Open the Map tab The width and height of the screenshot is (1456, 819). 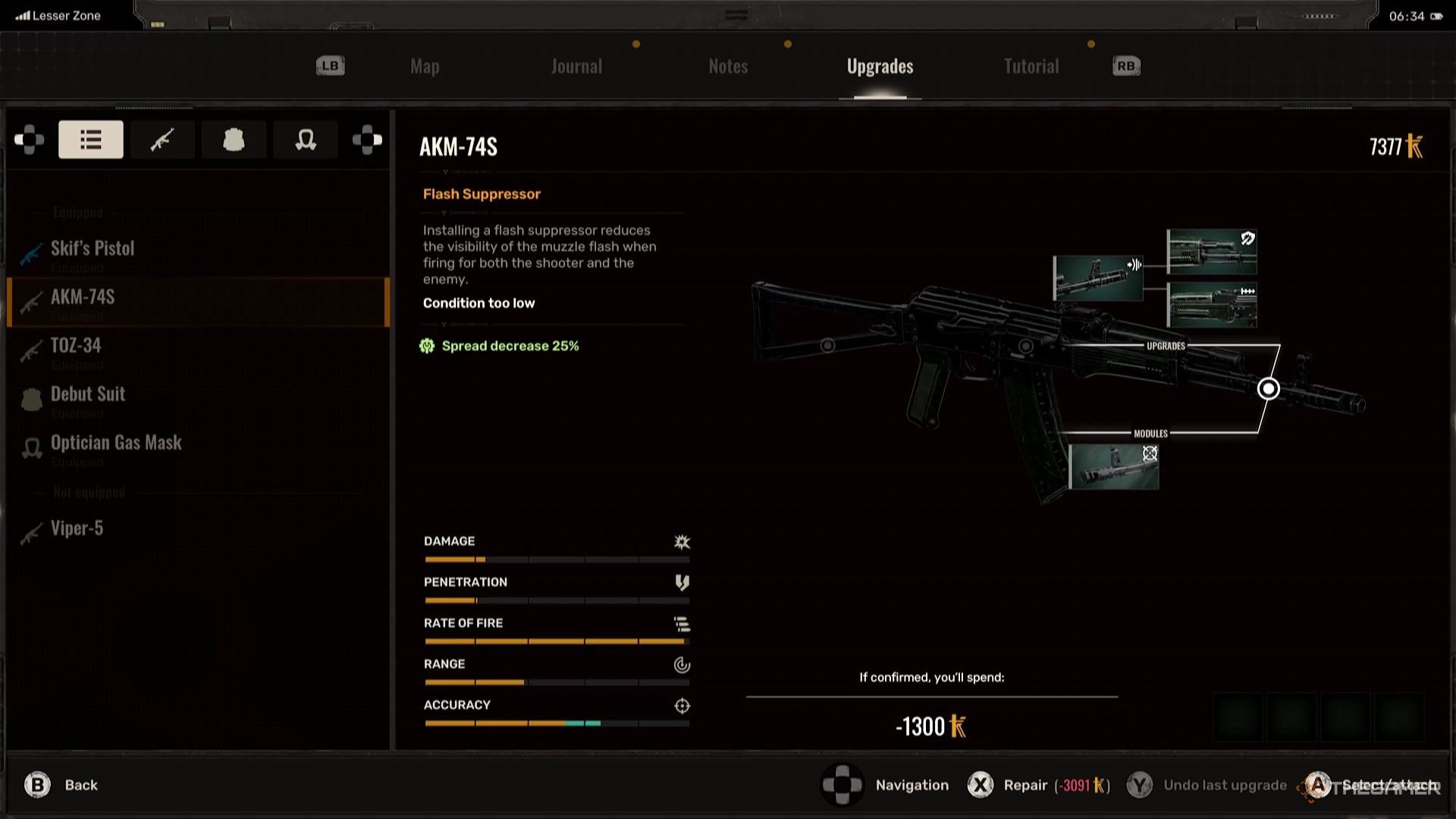425,65
